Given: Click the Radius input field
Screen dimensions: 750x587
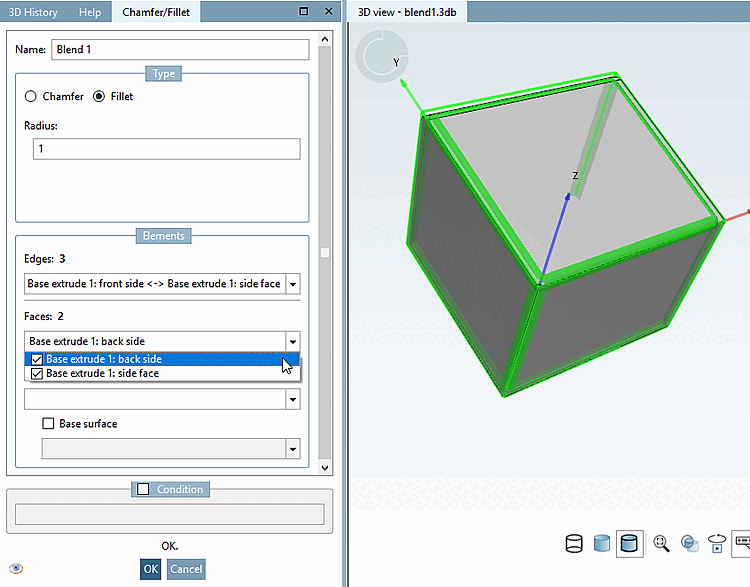Looking at the screenshot, I should [166, 149].
